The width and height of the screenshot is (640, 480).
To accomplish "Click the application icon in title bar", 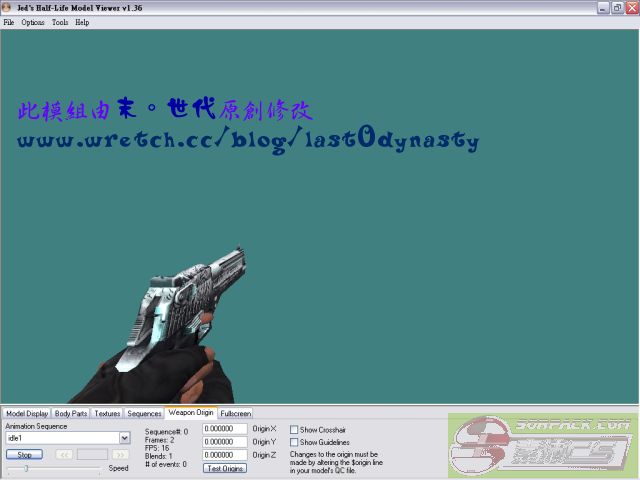I will [7, 7].
